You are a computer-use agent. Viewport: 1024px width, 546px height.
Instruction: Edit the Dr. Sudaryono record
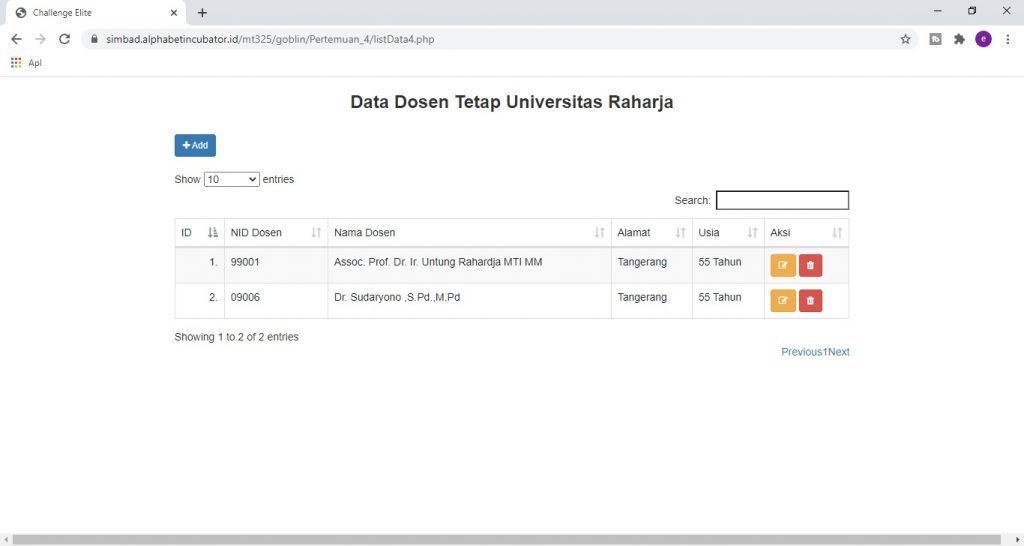click(x=782, y=301)
